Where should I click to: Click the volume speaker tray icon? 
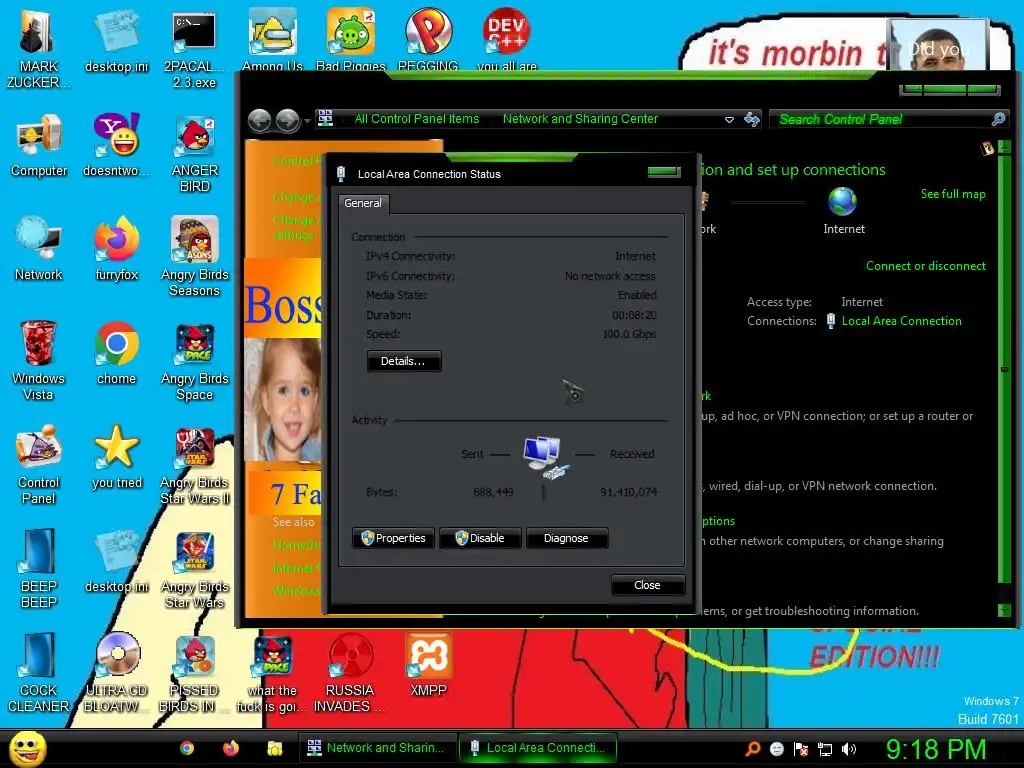[x=849, y=749]
